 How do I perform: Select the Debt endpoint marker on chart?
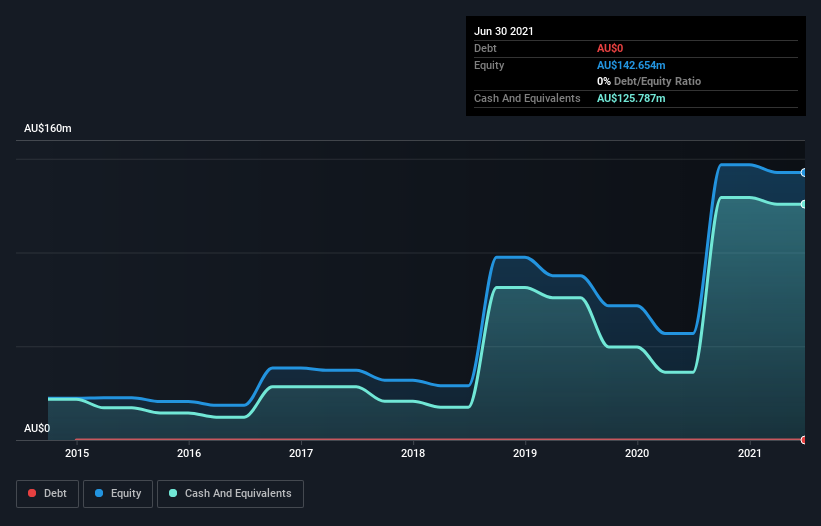tap(804, 440)
